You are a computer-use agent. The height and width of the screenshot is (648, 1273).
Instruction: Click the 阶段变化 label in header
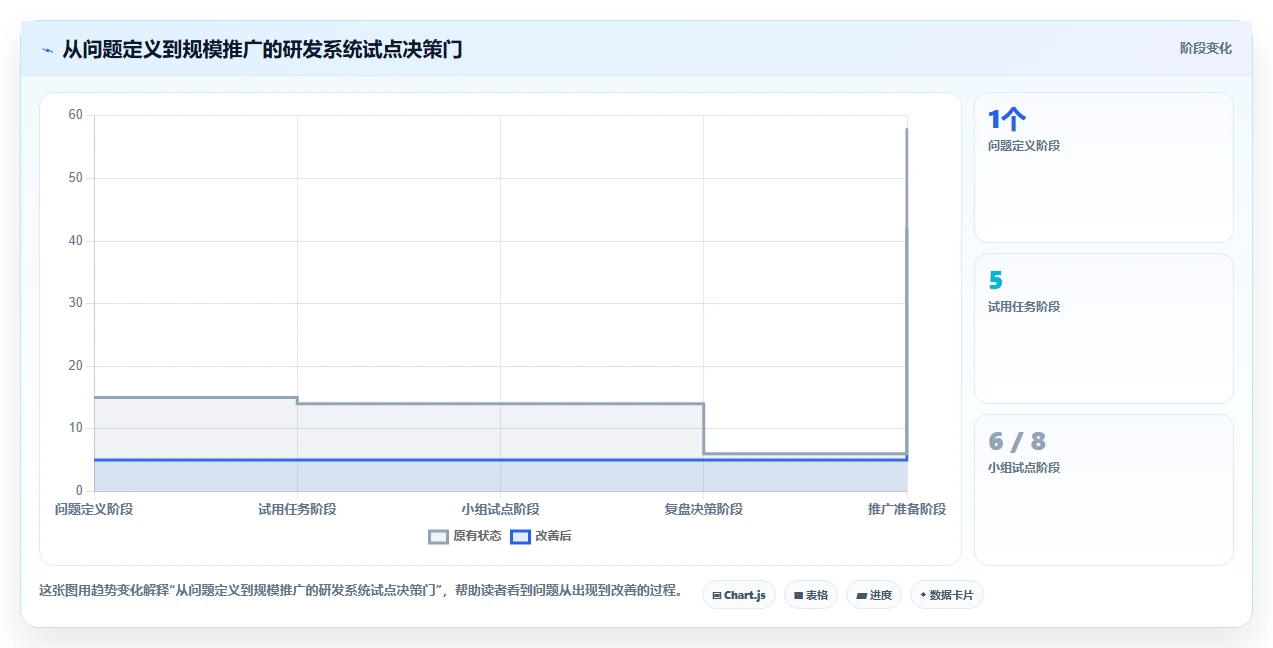[x=1205, y=48]
